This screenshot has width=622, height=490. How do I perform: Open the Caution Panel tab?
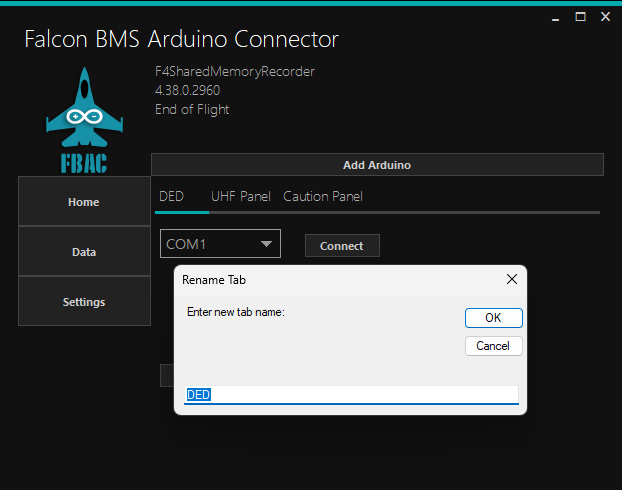pyautogui.click(x=323, y=197)
